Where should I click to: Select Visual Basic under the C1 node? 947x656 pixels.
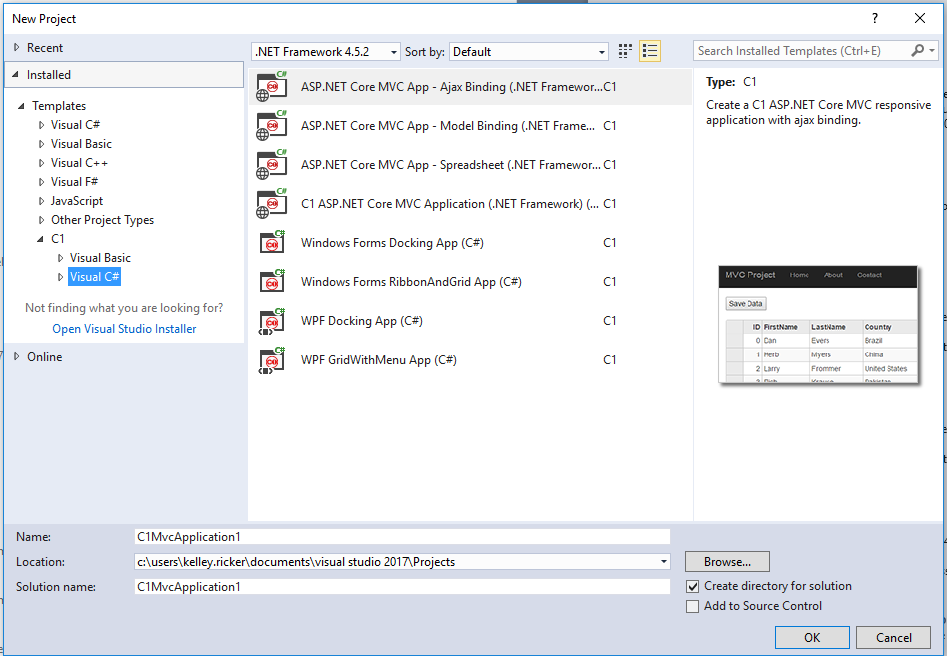100,258
